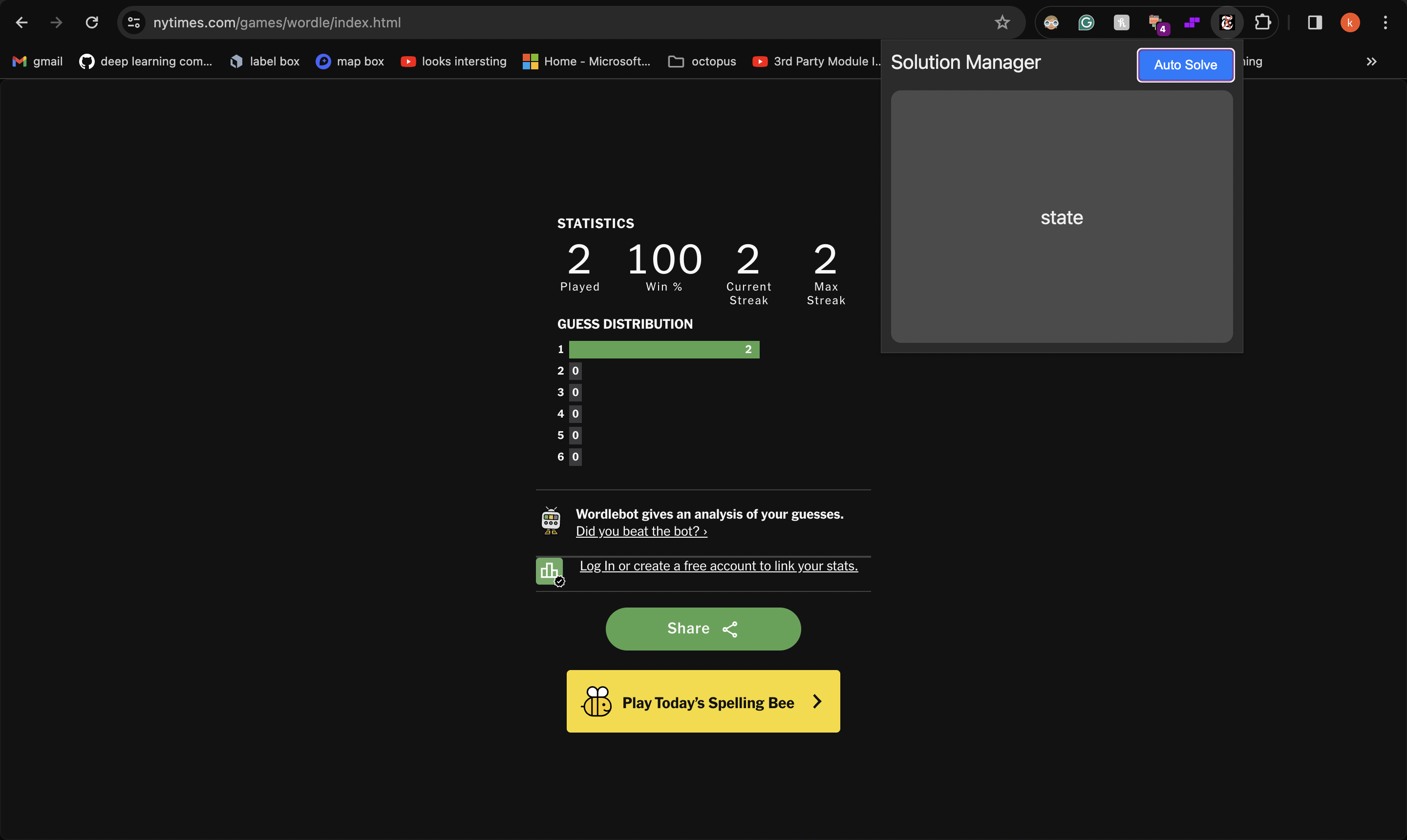This screenshot has width=1407, height=840.
Task: Play Today's Spelling Bee banner
Action: (703, 702)
